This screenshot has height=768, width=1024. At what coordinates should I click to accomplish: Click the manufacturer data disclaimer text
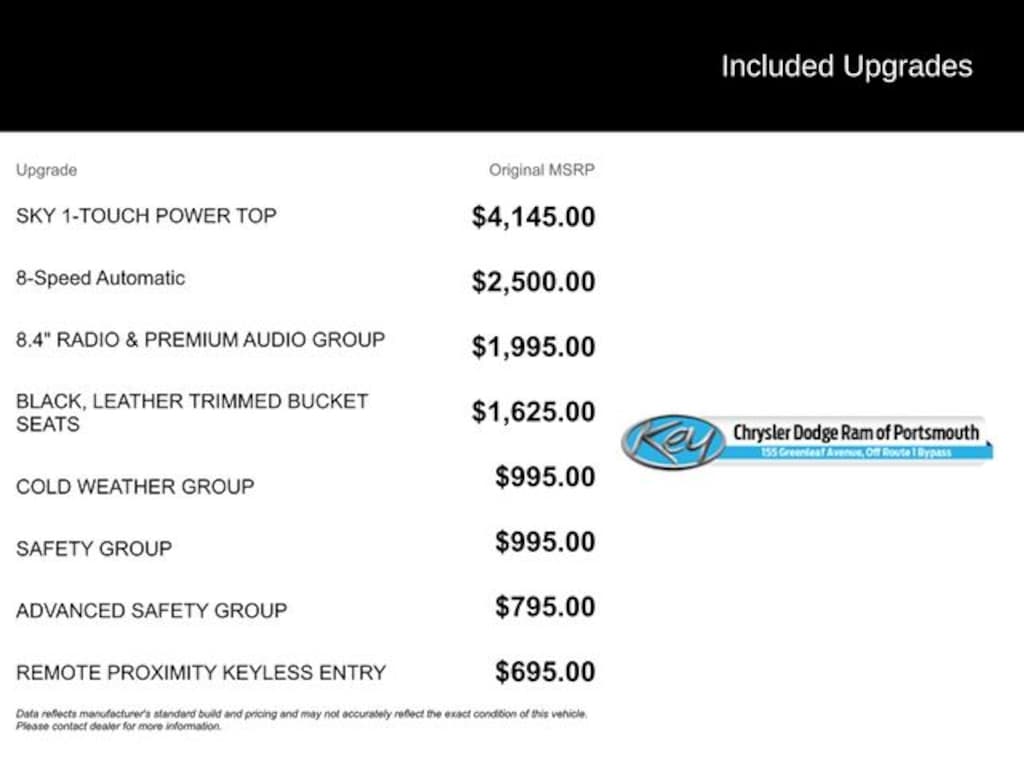[x=301, y=720]
